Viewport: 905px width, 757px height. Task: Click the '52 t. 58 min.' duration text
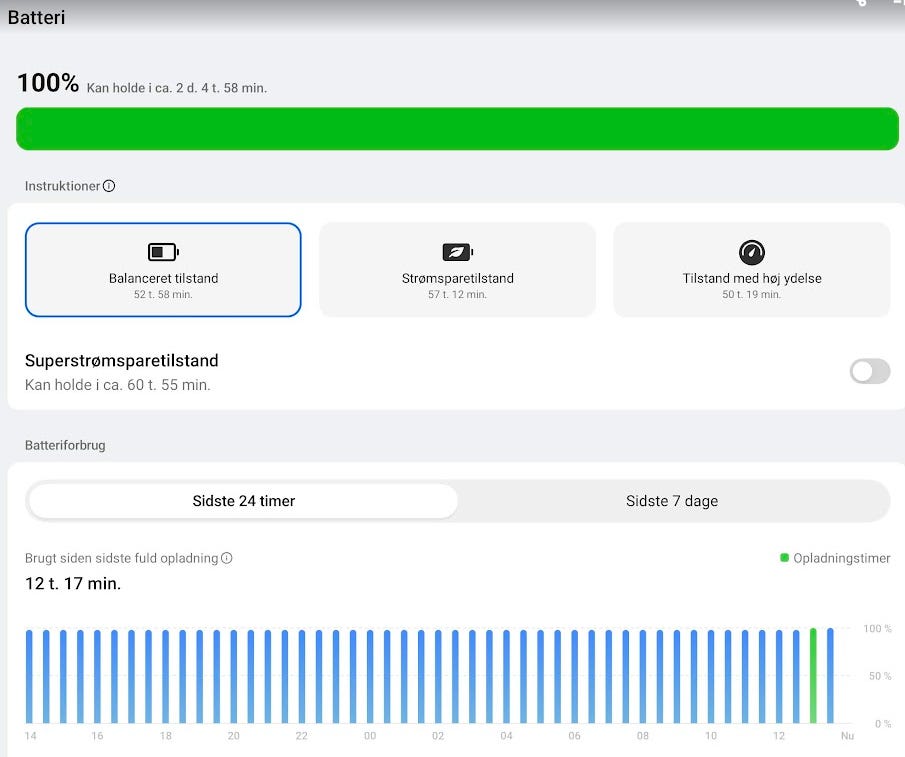[x=163, y=294]
